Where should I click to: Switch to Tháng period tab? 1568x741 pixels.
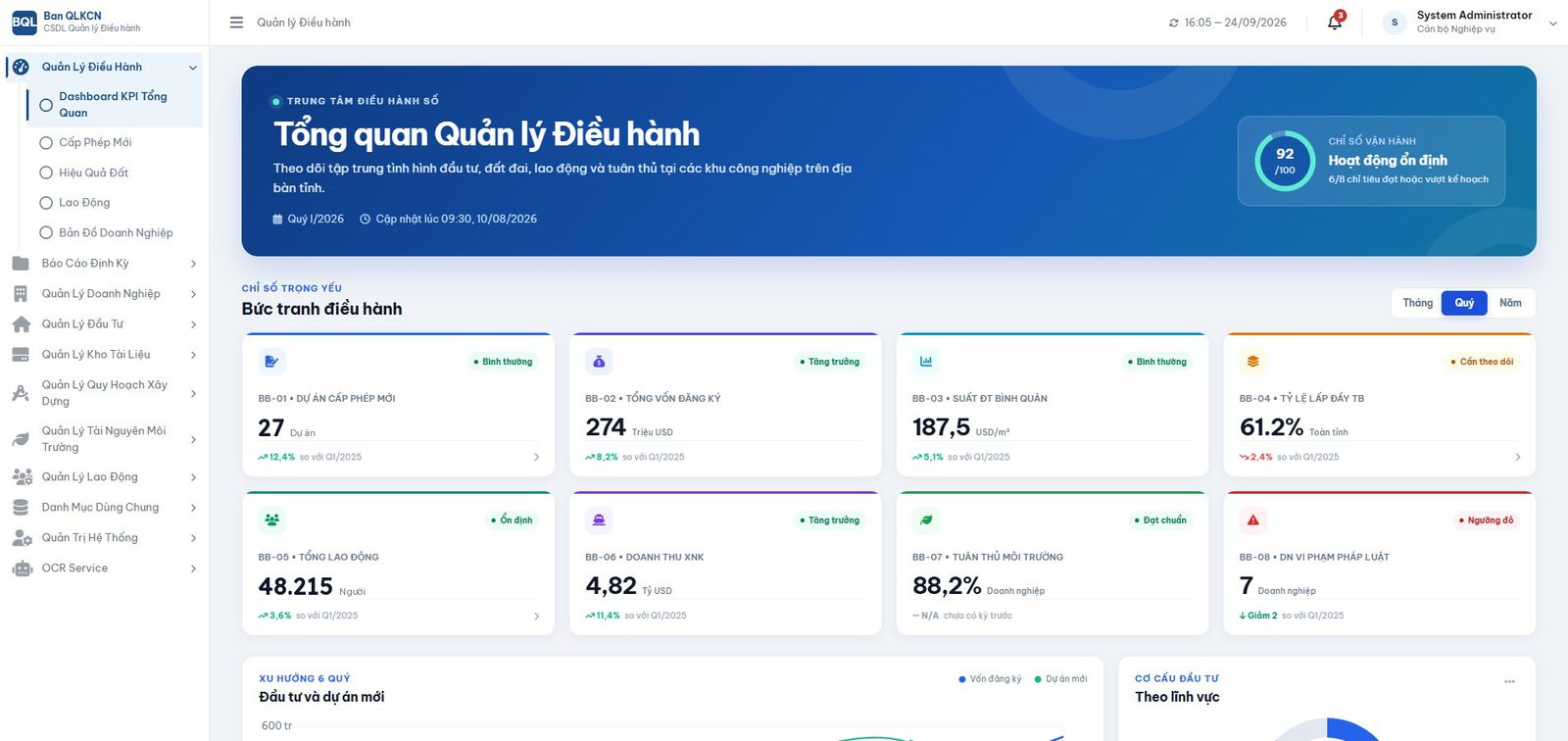[x=1417, y=303]
